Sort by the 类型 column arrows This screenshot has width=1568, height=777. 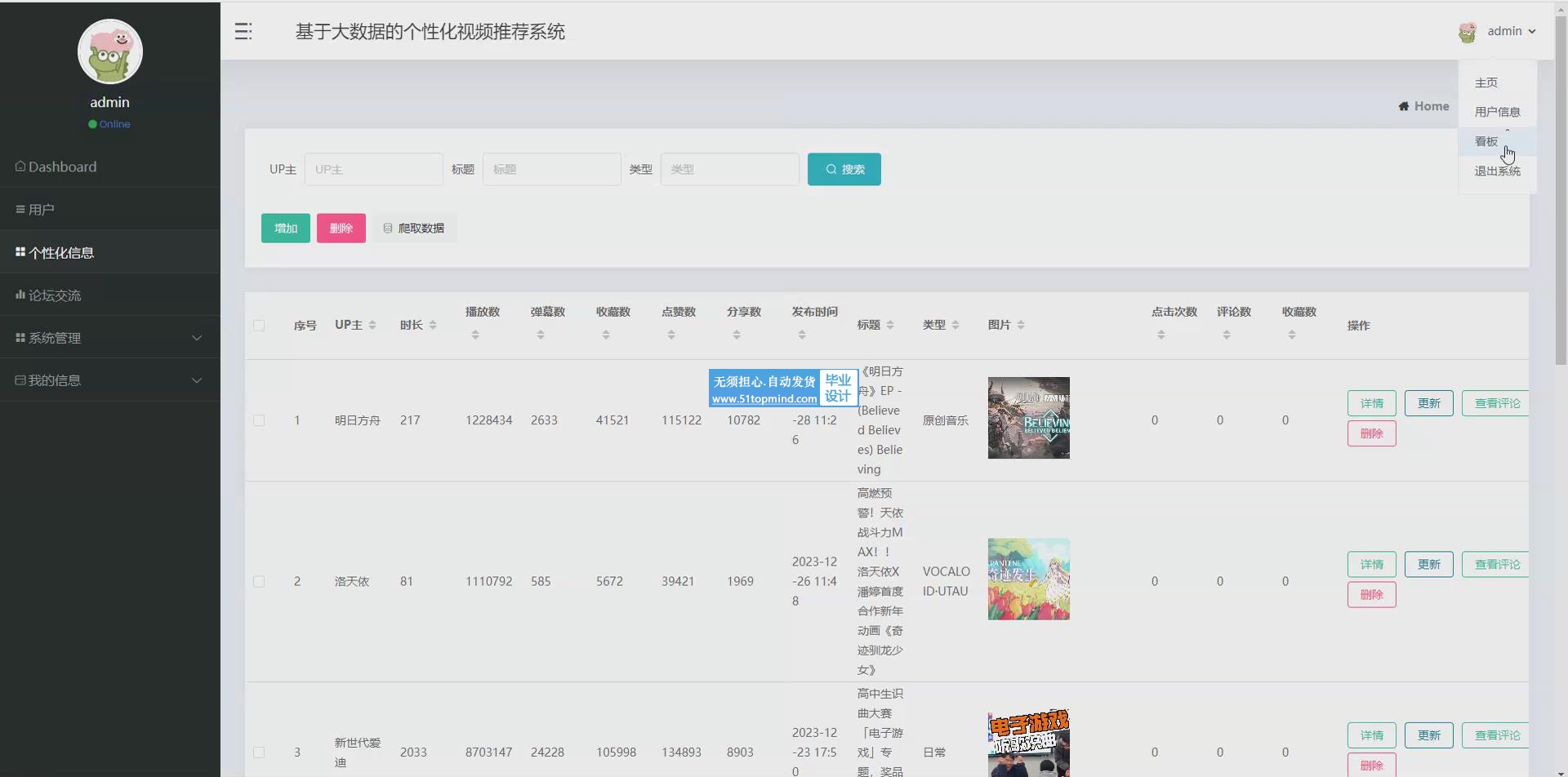[x=955, y=325]
